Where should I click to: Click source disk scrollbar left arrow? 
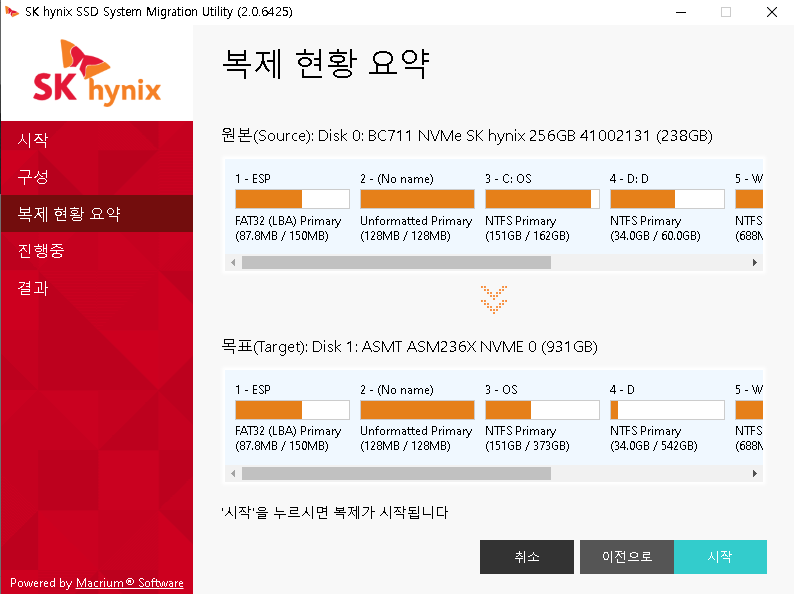233,262
